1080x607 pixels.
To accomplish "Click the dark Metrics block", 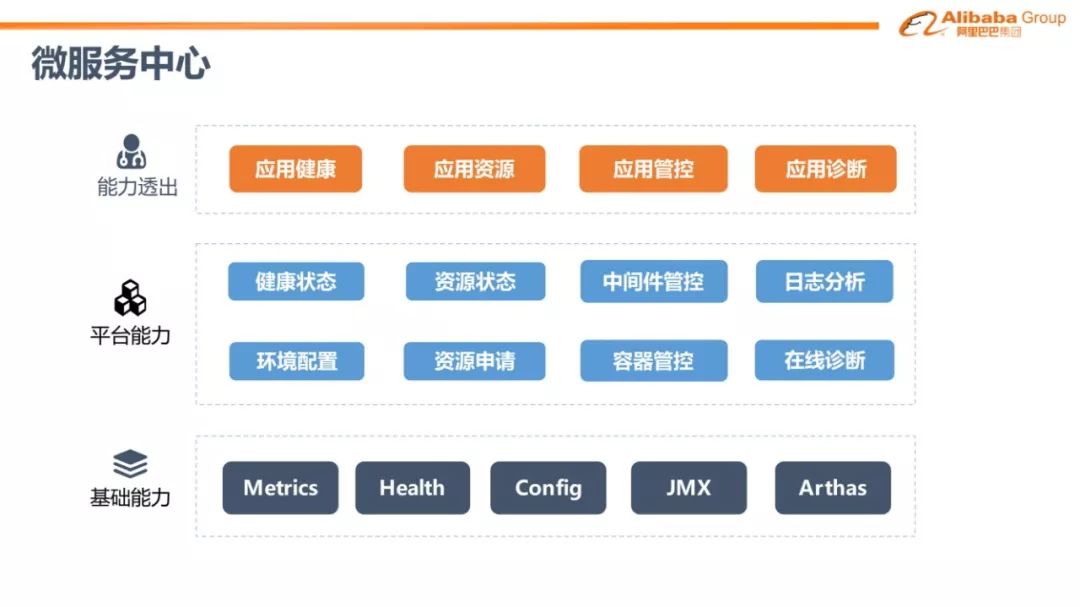I will point(280,488).
